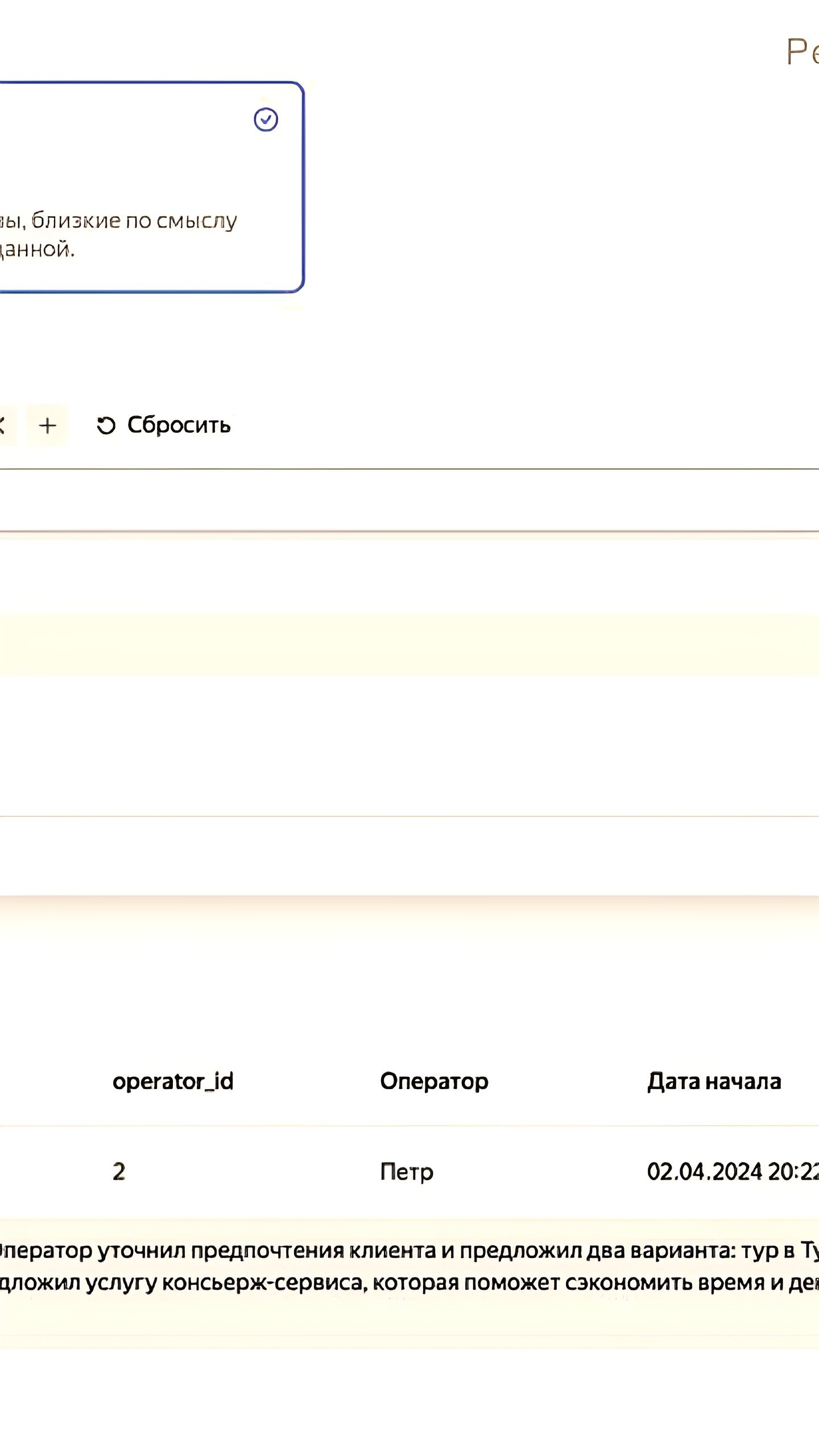Click the summary text about консьерж-сервиса
Screen dimensions: 819x1456
(x=409, y=1283)
